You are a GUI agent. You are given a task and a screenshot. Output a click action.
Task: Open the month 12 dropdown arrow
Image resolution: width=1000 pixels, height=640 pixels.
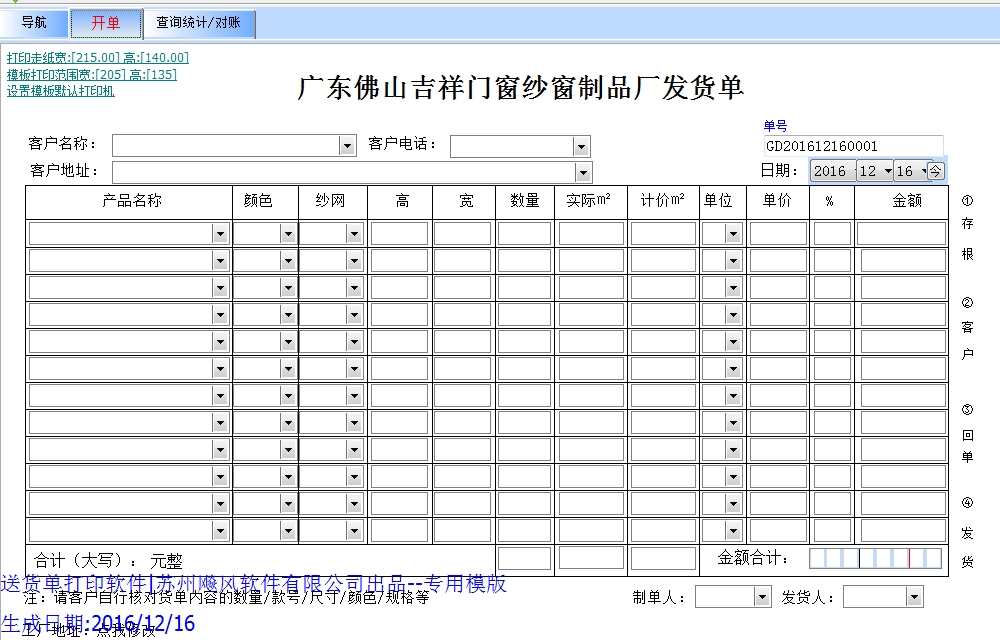pos(888,171)
